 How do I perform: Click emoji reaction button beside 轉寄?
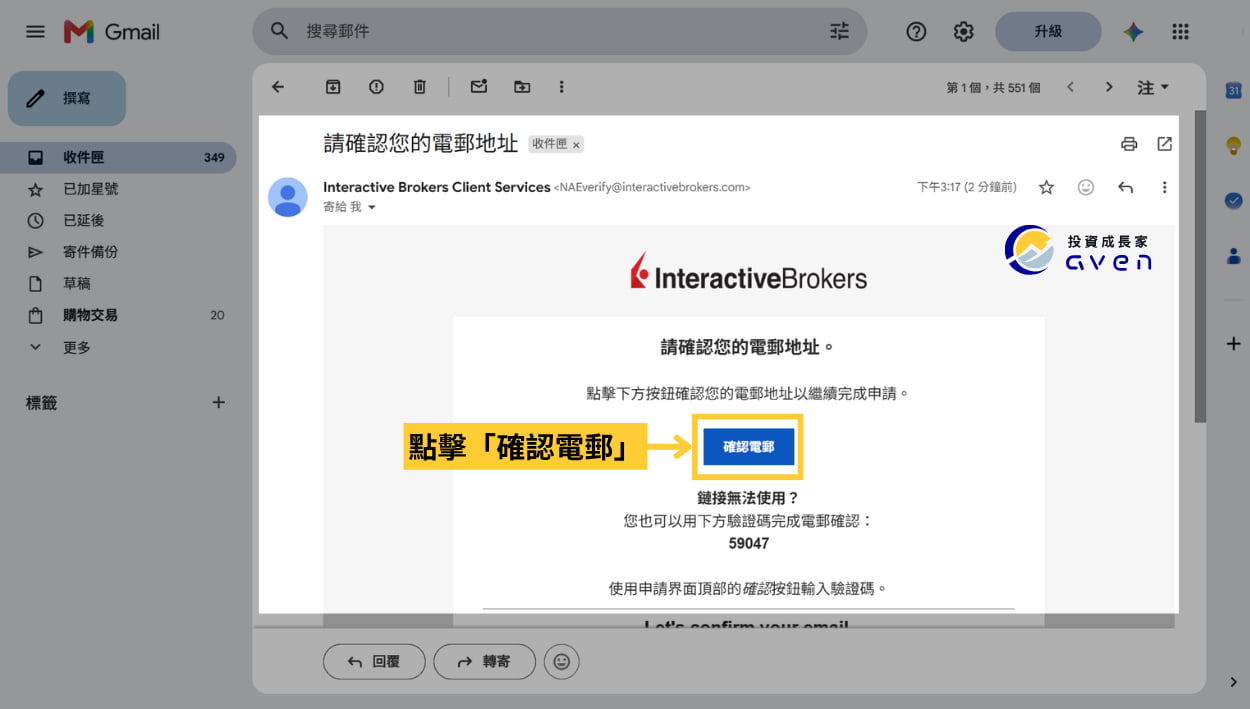pyautogui.click(x=562, y=661)
